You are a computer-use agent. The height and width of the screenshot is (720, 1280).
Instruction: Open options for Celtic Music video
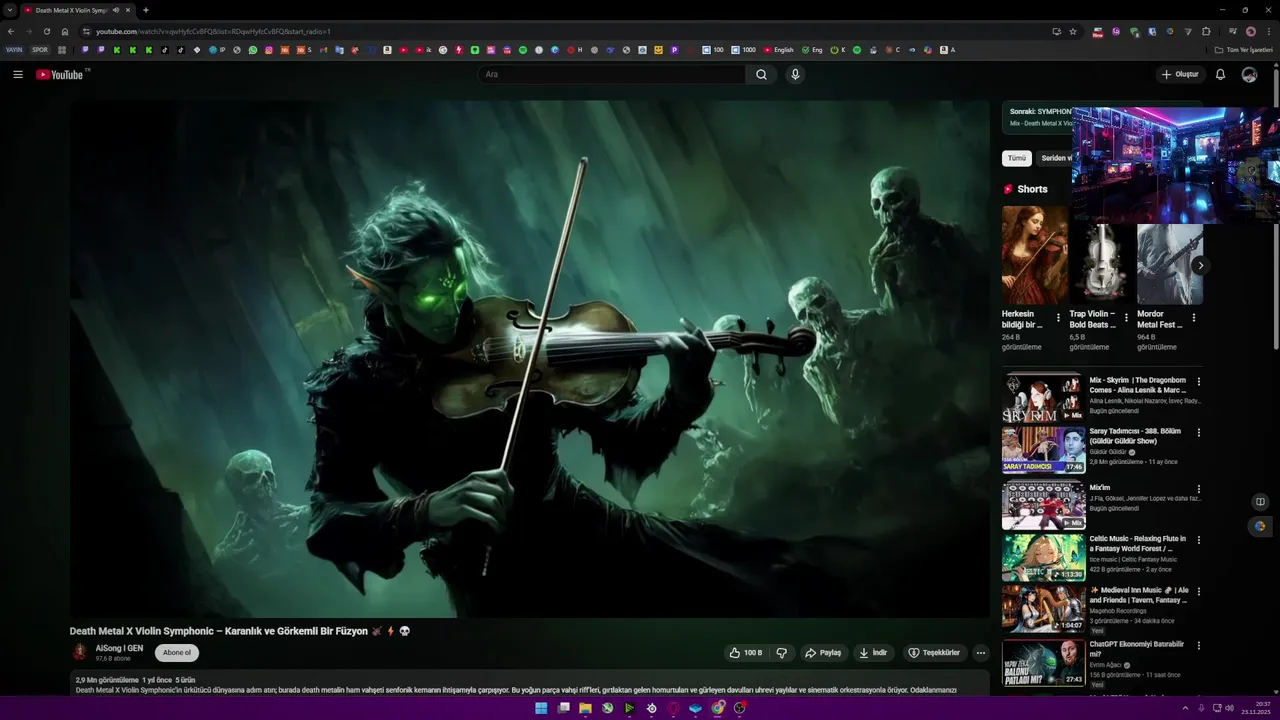(x=1199, y=540)
